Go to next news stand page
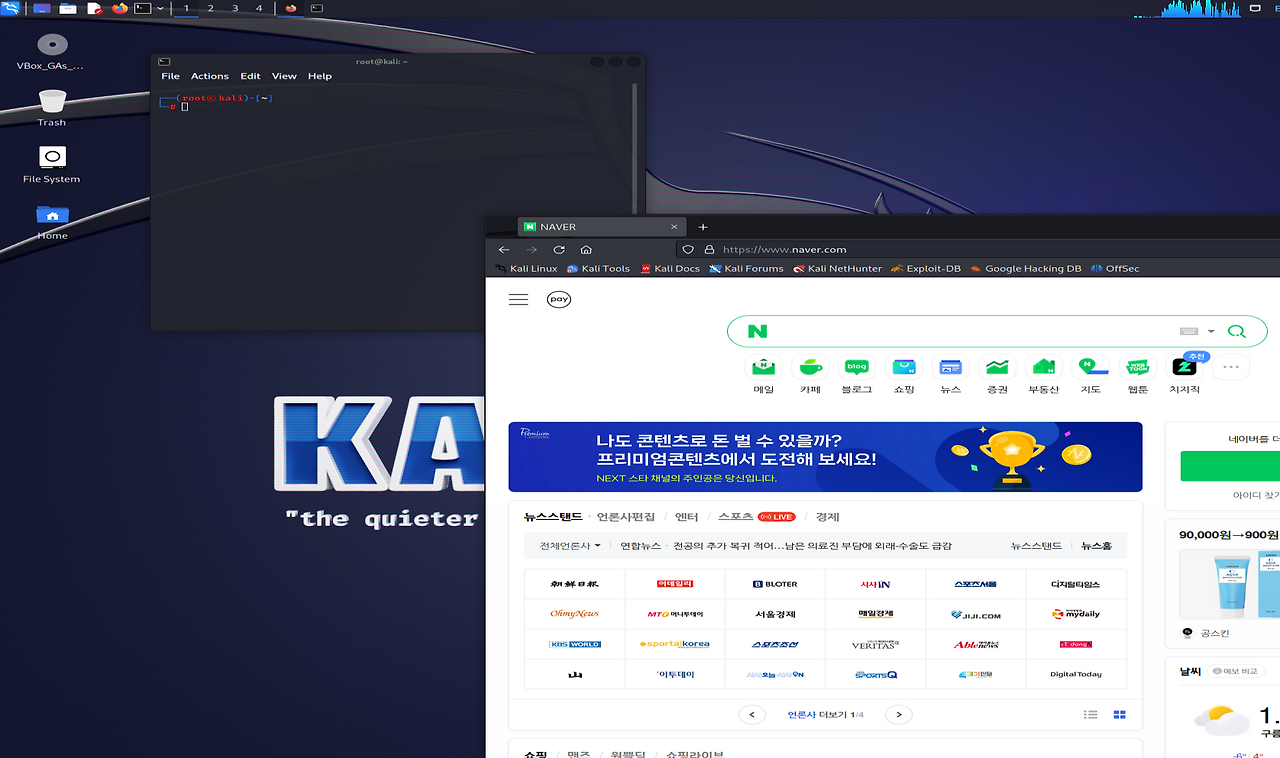The width and height of the screenshot is (1280, 758). pyautogui.click(x=899, y=714)
